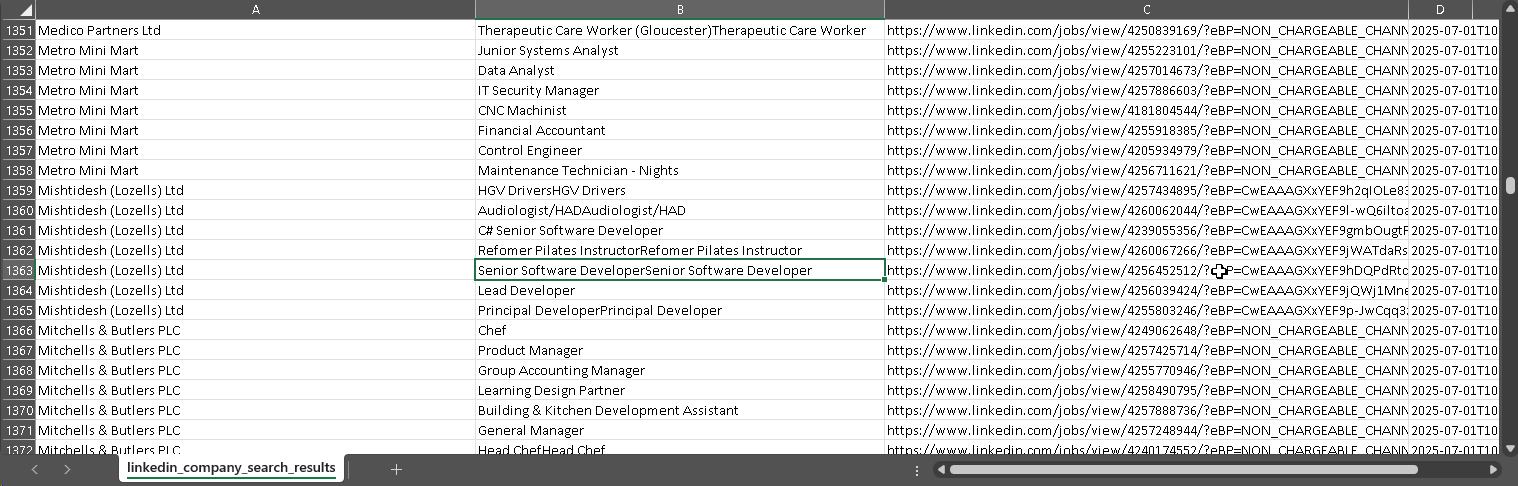
Task: Click horizontal scrollbar right arrow
Action: click(x=1493, y=469)
